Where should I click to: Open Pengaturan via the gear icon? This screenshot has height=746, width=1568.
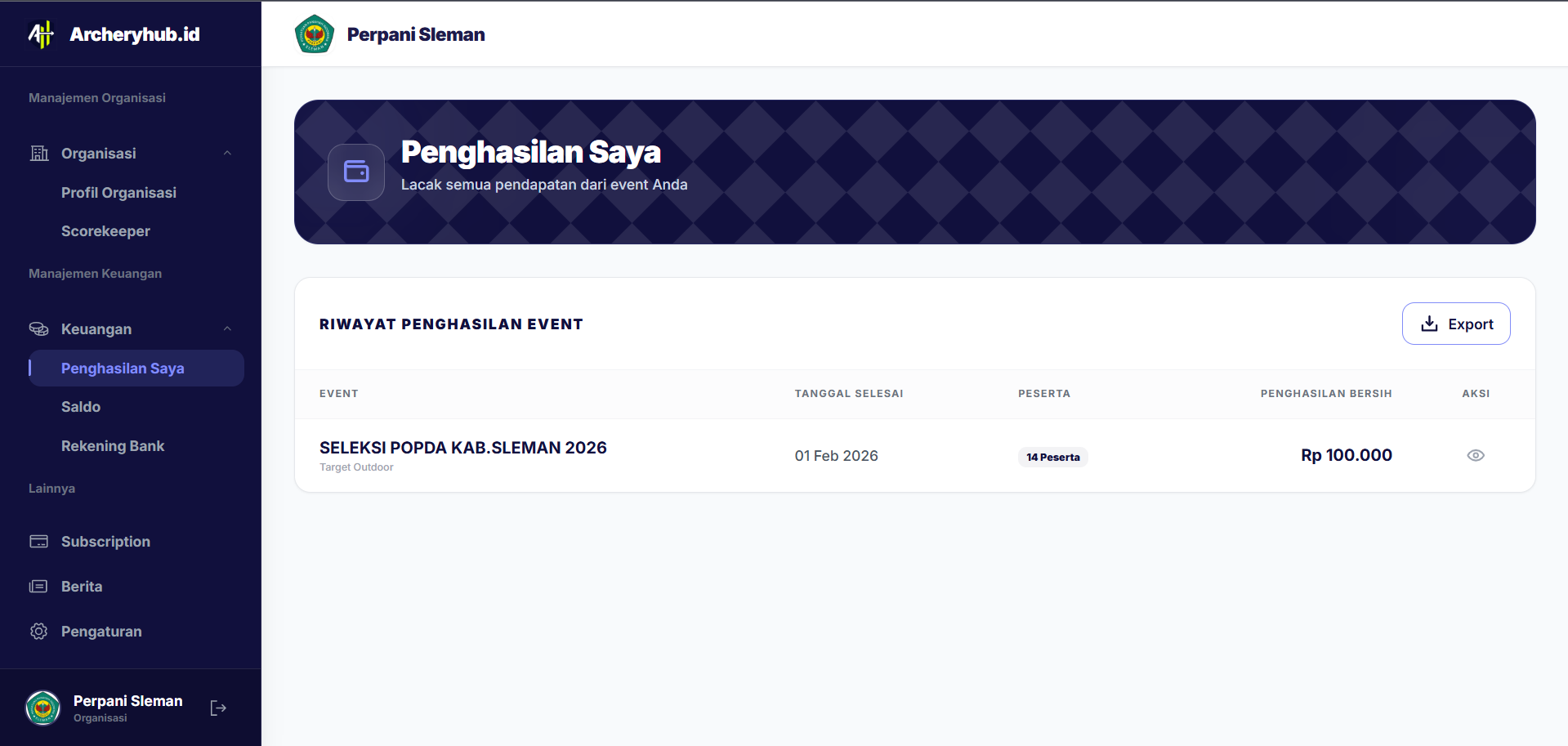[x=38, y=631]
